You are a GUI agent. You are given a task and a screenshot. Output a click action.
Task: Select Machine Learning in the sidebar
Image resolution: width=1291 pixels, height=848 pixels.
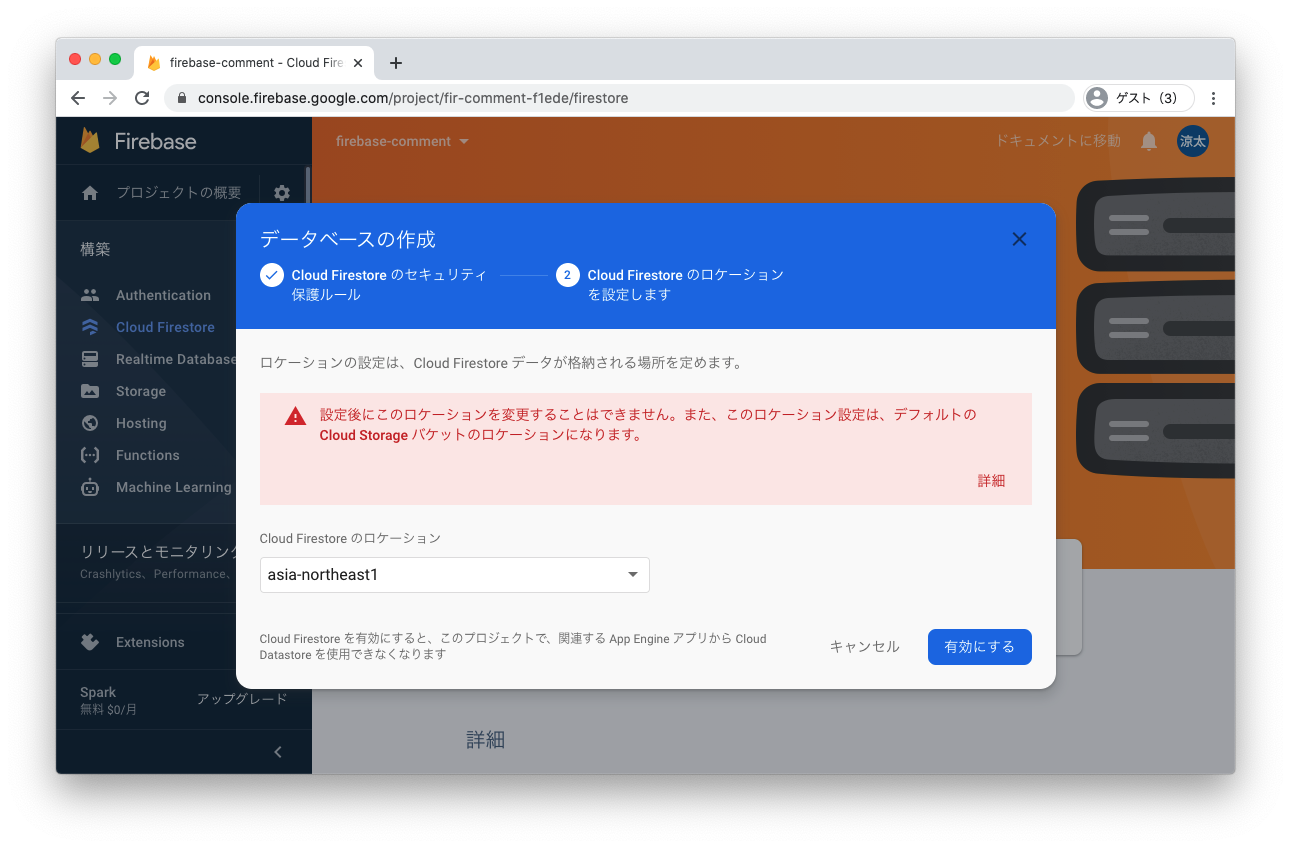pyautogui.click(x=174, y=487)
